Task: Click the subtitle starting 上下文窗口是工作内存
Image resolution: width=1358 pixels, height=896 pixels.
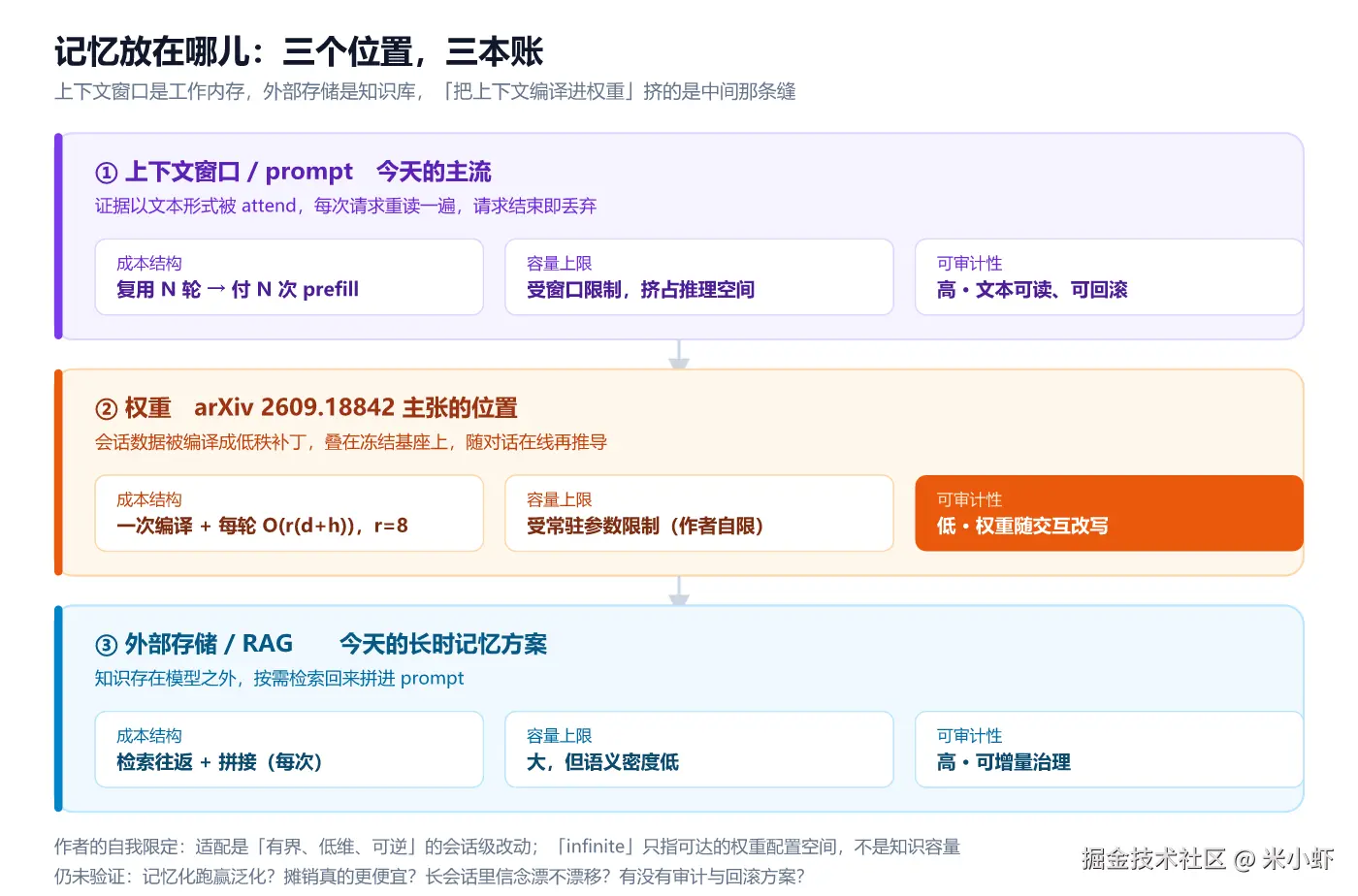Action: tap(425, 91)
